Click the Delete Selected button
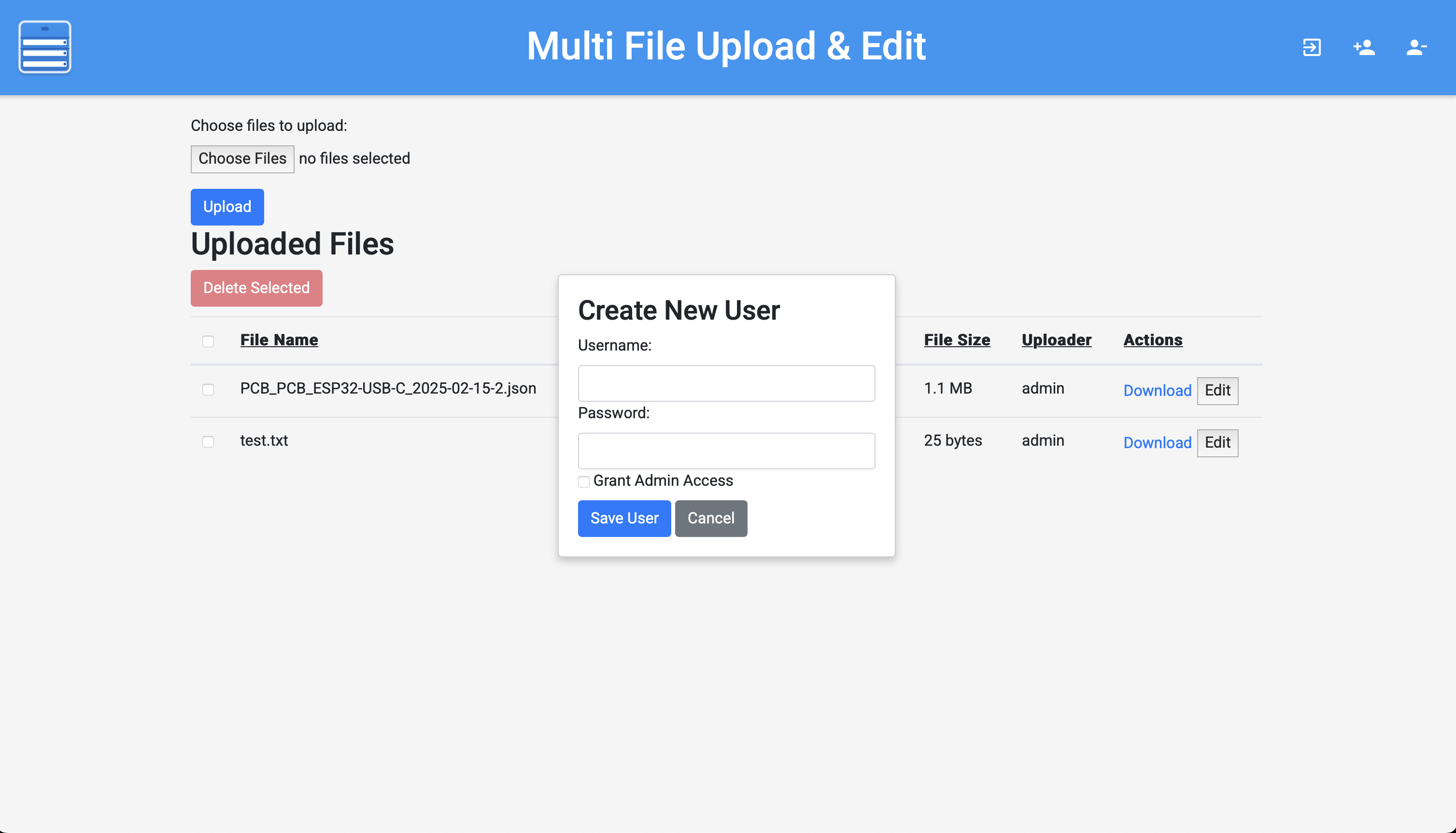 tap(256, 288)
